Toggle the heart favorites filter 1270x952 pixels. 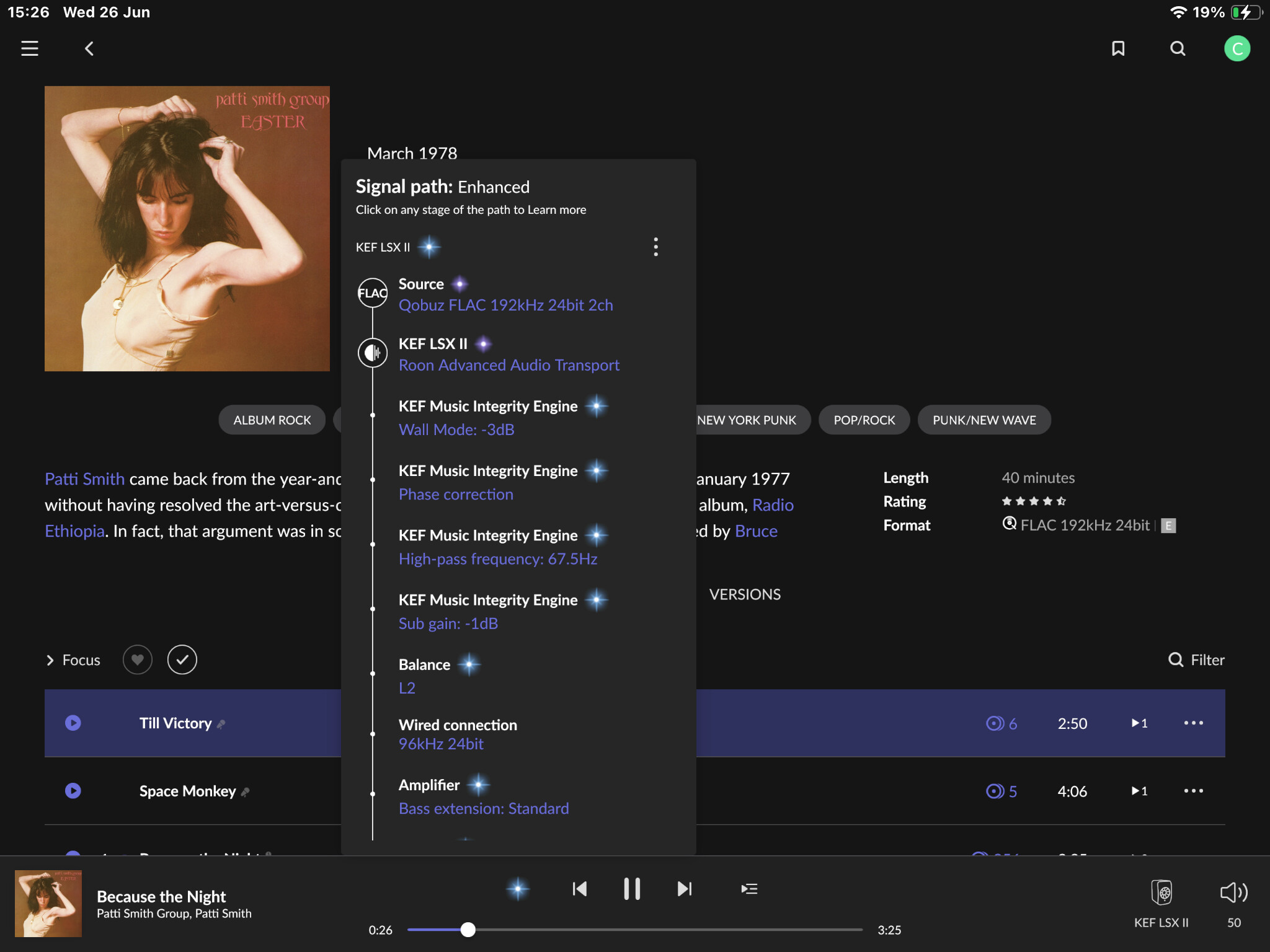point(138,659)
